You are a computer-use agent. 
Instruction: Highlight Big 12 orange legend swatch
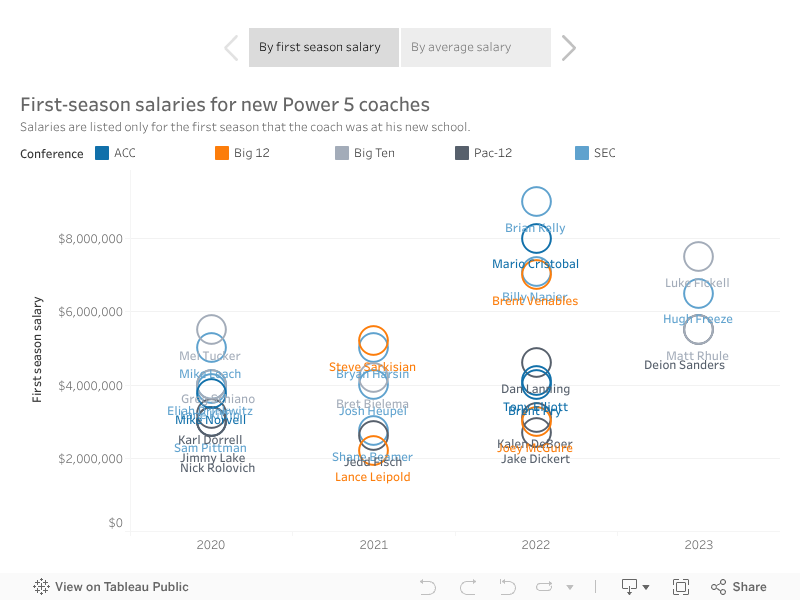pos(222,153)
